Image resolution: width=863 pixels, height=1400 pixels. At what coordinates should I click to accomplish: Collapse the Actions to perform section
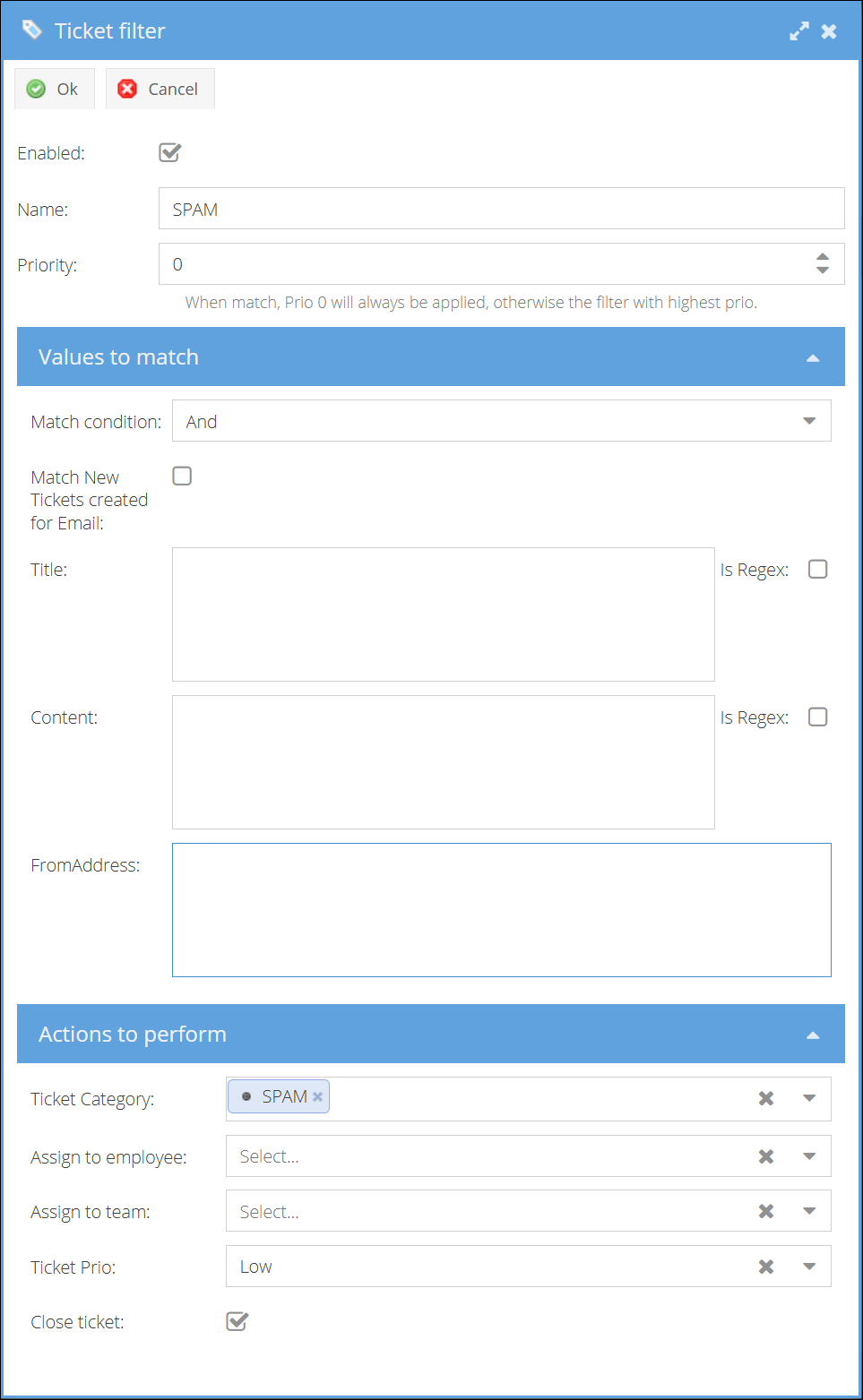click(x=813, y=1035)
